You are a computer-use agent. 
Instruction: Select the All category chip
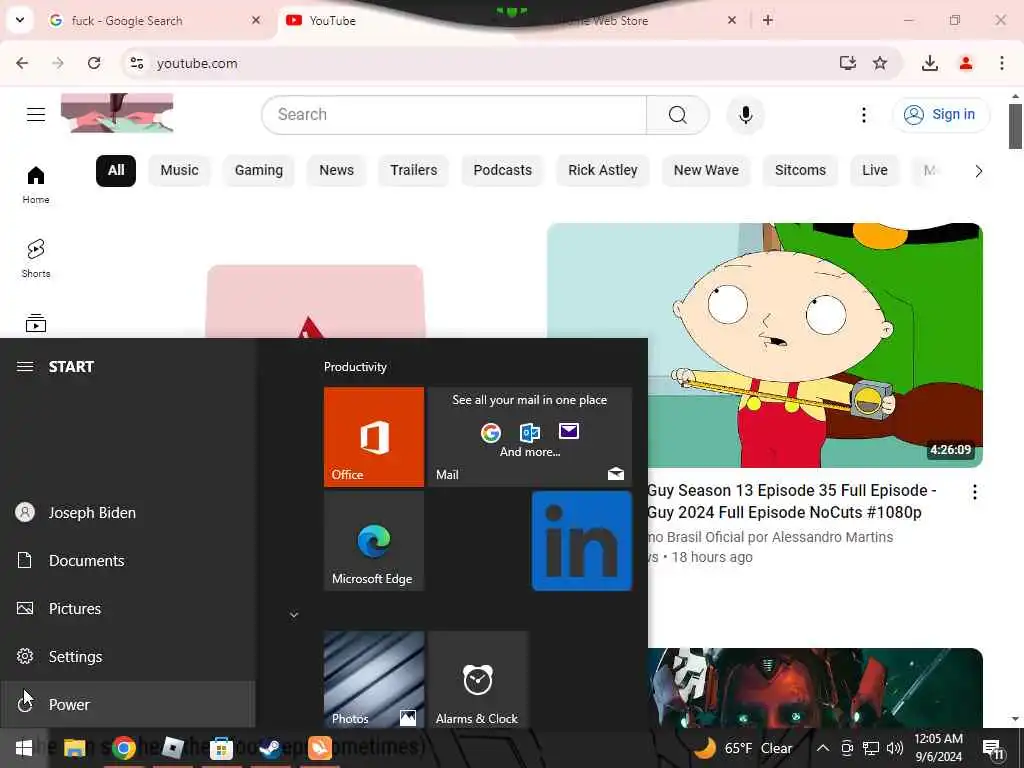pyautogui.click(x=116, y=170)
